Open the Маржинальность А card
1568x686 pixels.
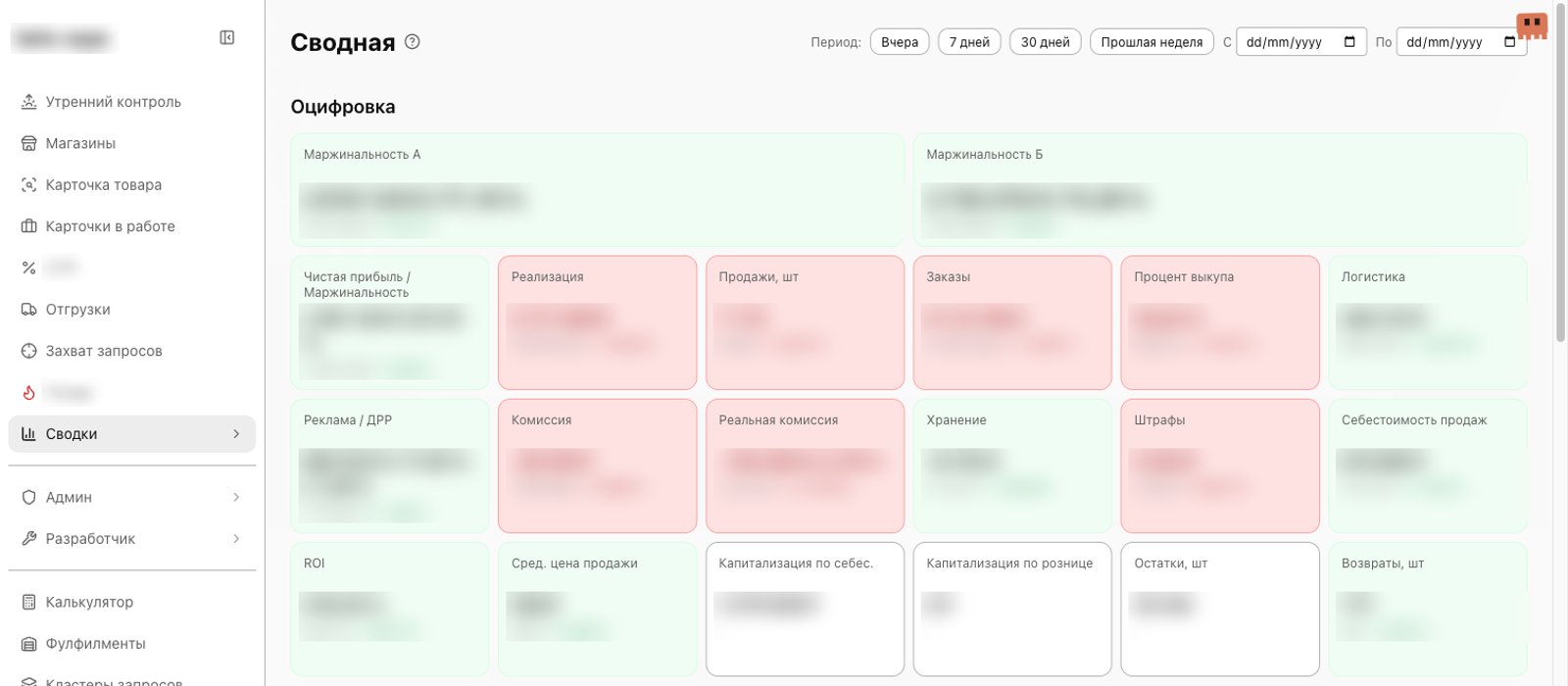pos(597,189)
